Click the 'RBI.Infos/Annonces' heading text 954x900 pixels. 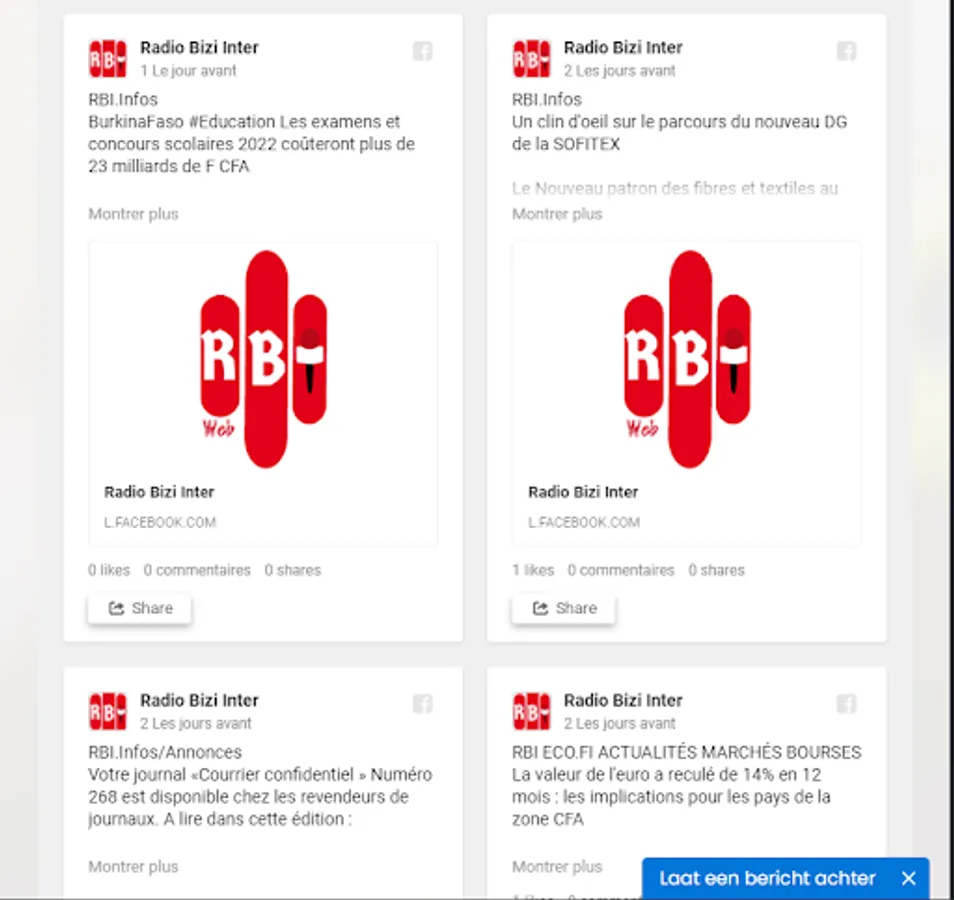[x=165, y=752]
